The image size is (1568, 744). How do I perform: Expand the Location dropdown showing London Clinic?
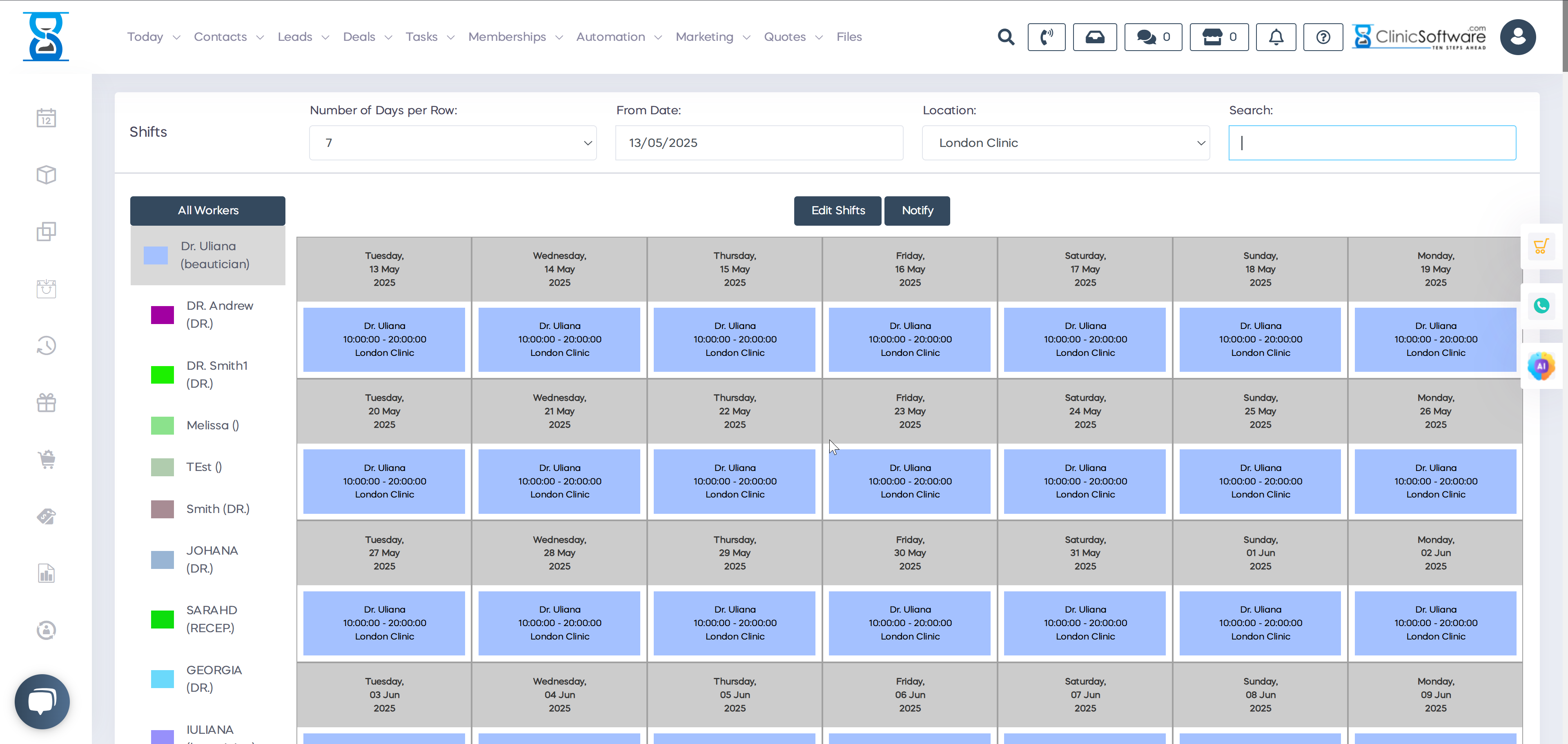click(x=1065, y=143)
